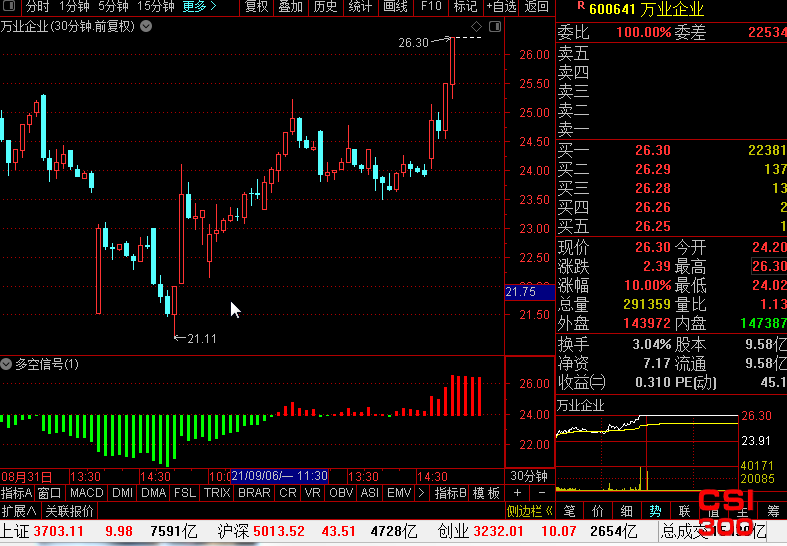The width and height of the screenshot is (787, 546).
Task: Switch indicator to CR
Action: click(x=288, y=493)
